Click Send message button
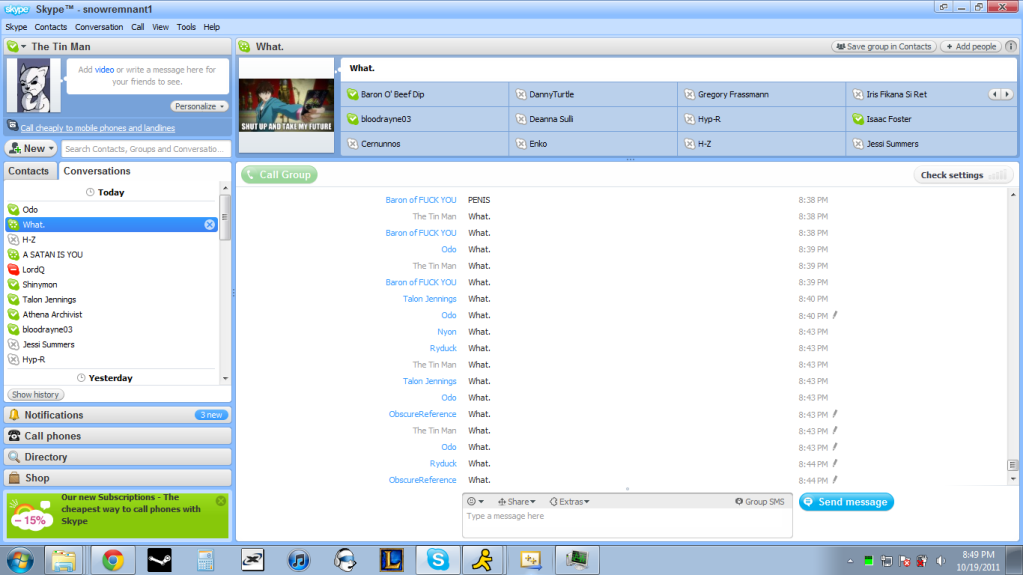1023x575 pixels. tap(846, 502)
